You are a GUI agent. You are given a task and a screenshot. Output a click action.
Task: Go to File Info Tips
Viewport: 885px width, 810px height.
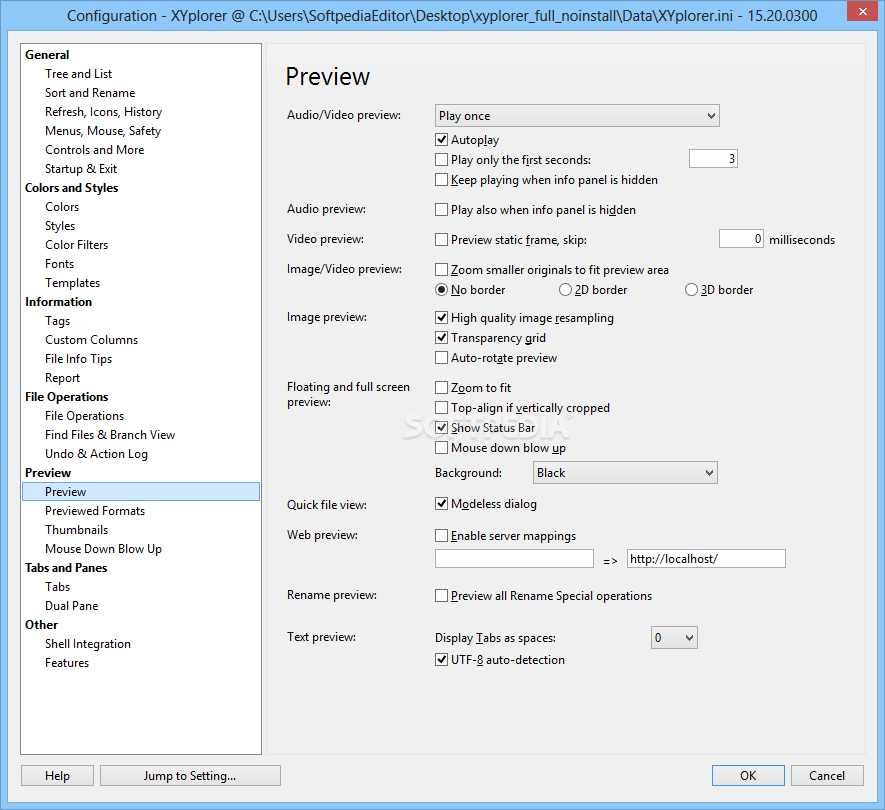point(78,359)
